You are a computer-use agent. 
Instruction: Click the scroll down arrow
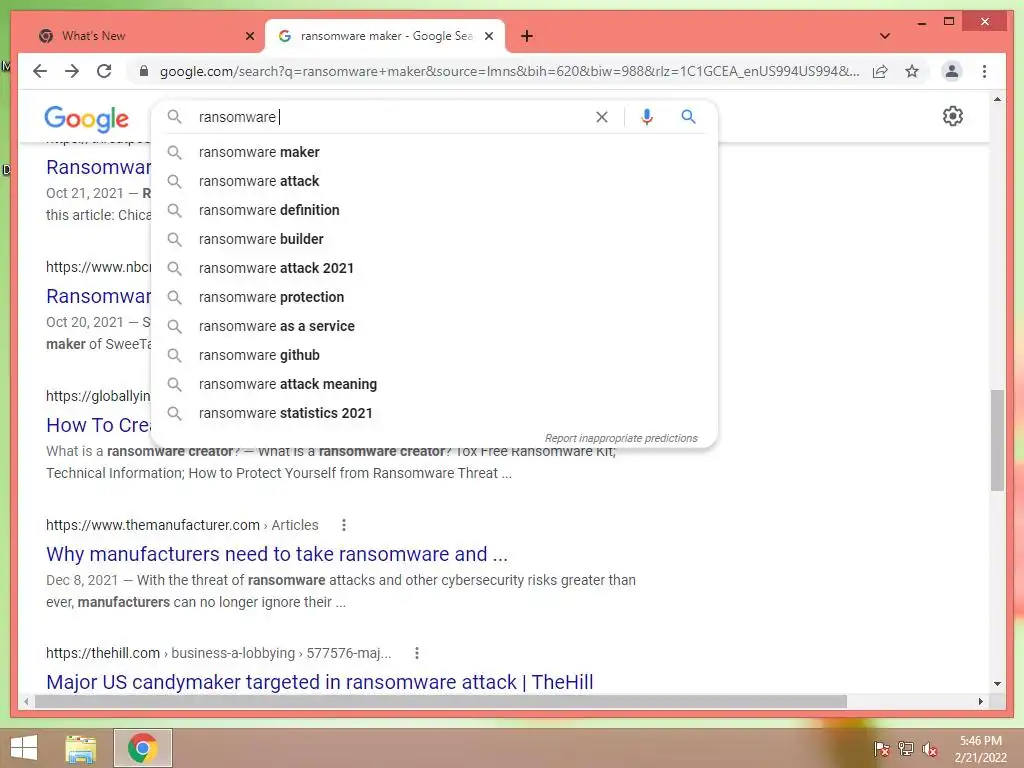click(x=997, y=684)
